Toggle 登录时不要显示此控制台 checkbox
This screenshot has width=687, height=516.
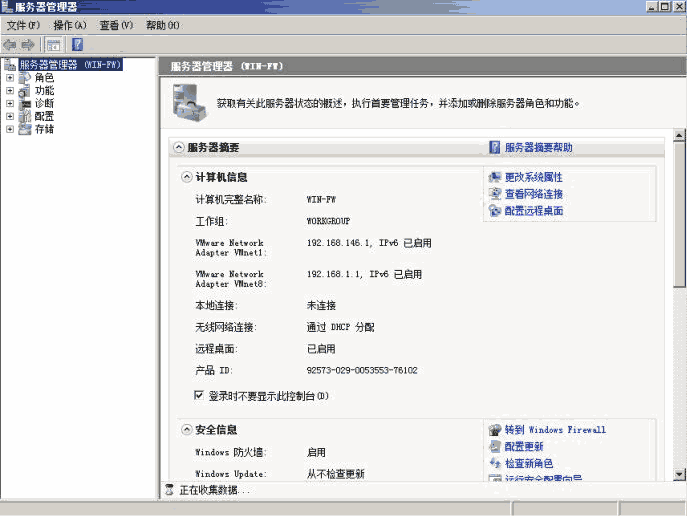click(198, 396)
